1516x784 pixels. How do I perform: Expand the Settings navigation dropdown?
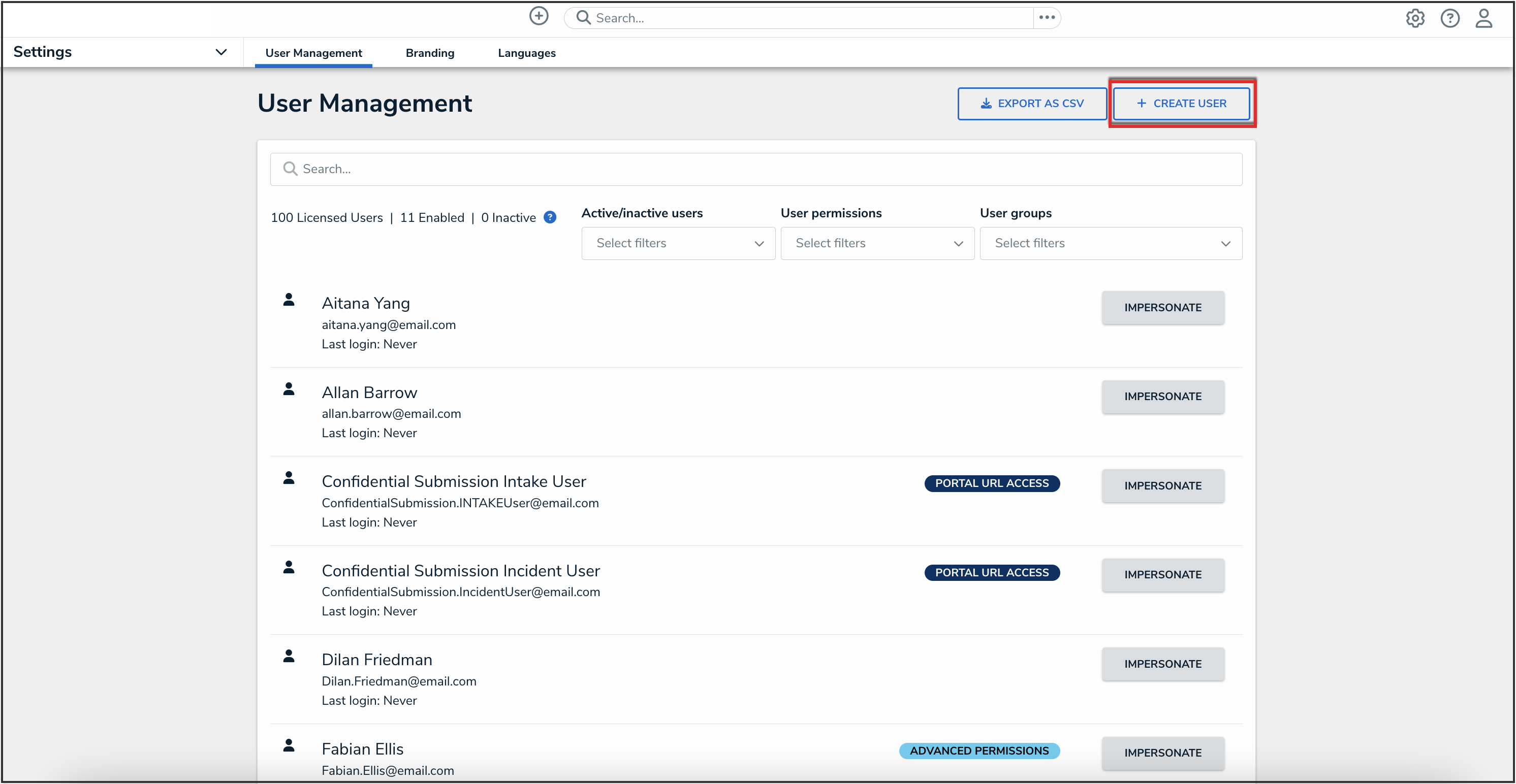coord(220,52)
